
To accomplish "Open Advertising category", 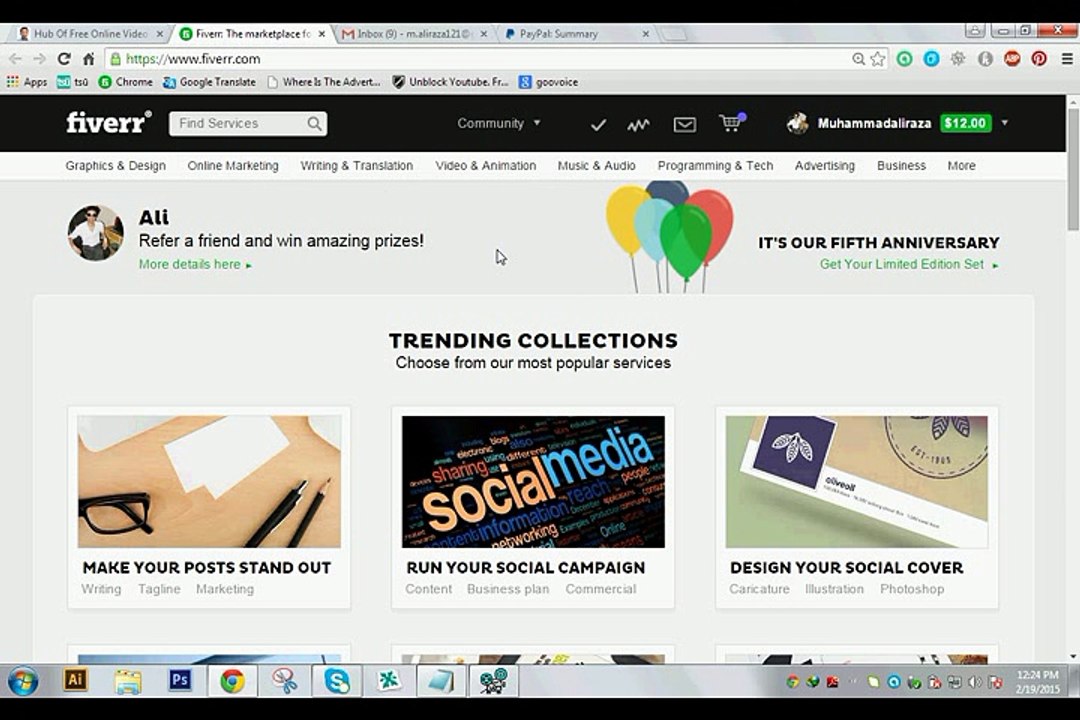I will pyautogui.click(x=824, y=166).
